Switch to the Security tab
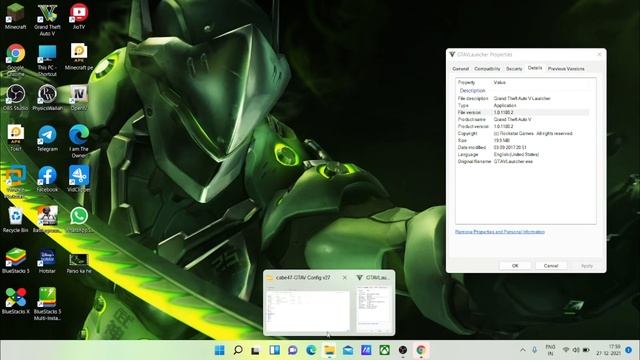Image resolution: width=640 pixels, height=360 pixels. point(514,69)
